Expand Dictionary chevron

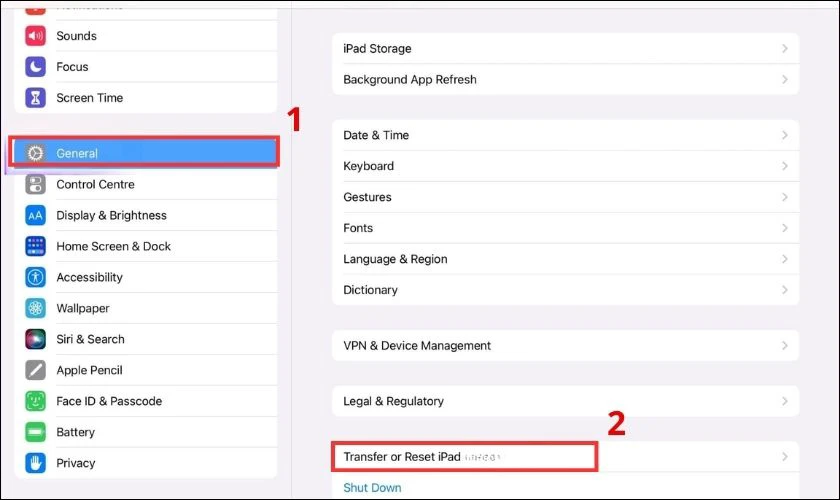pyautogui.click(x=785, y=290)
